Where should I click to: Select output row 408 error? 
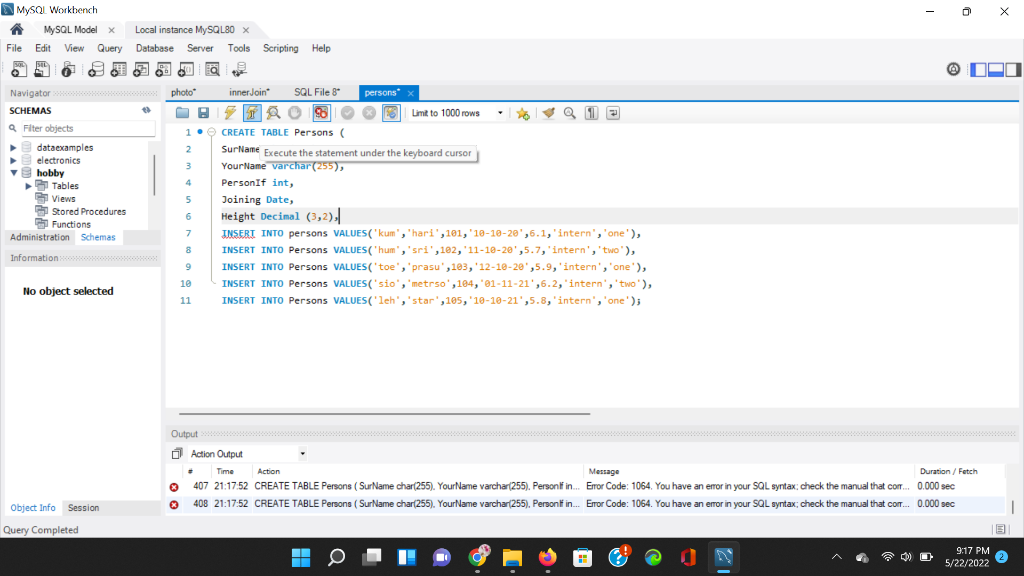click(x=585, y=504)
